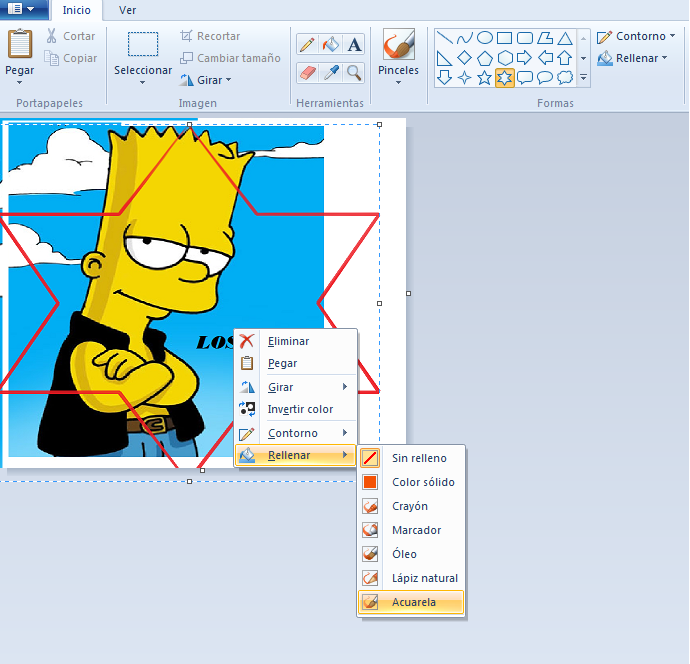The height and width of the screenshot is (664, 690).
Task: Select the Fill with color bucket tool
Action: coord(330,44)
